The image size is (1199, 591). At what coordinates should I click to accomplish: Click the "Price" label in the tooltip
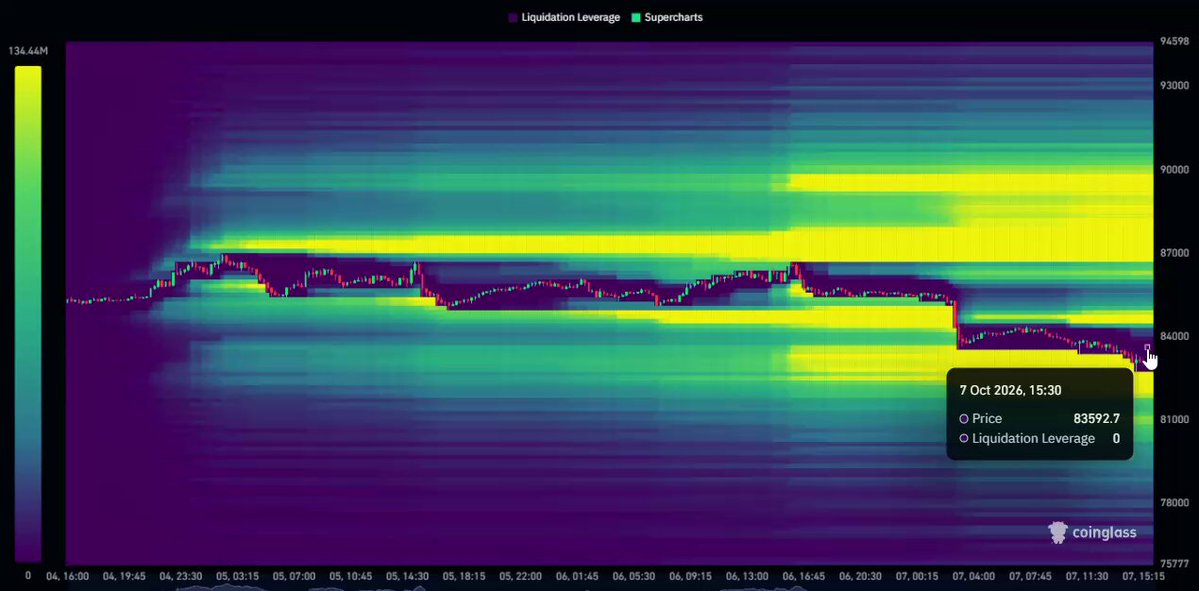coord(986,418)
